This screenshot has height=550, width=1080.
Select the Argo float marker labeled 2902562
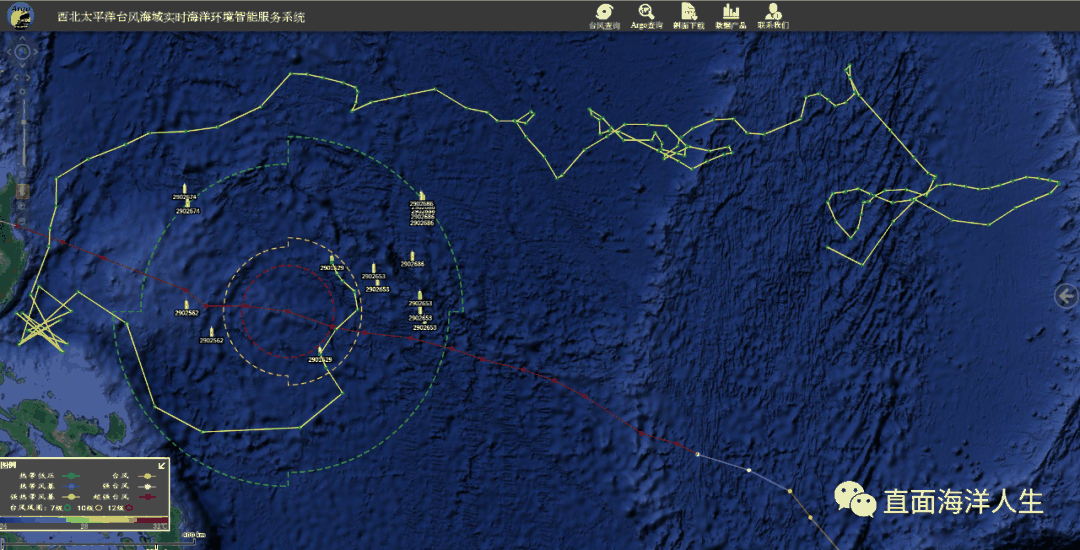click(186, 305)
